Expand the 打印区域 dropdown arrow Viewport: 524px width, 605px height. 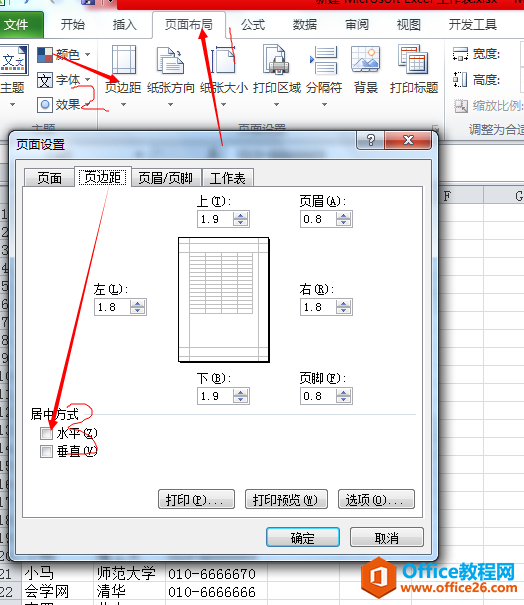tap(276, 105)
